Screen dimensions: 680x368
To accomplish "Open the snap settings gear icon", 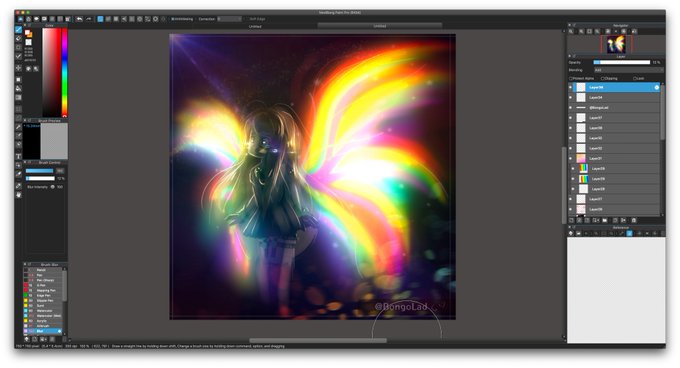I will [155, 19].
